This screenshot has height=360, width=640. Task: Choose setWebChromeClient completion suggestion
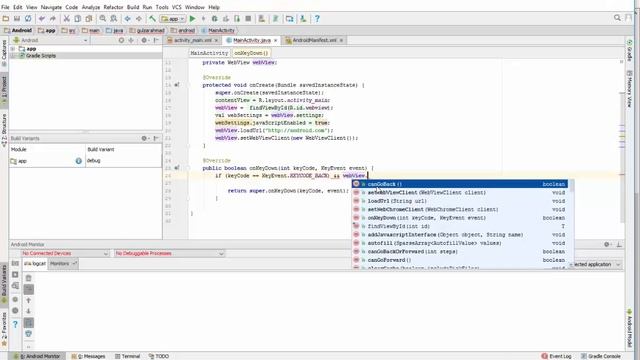coord(460,209)
